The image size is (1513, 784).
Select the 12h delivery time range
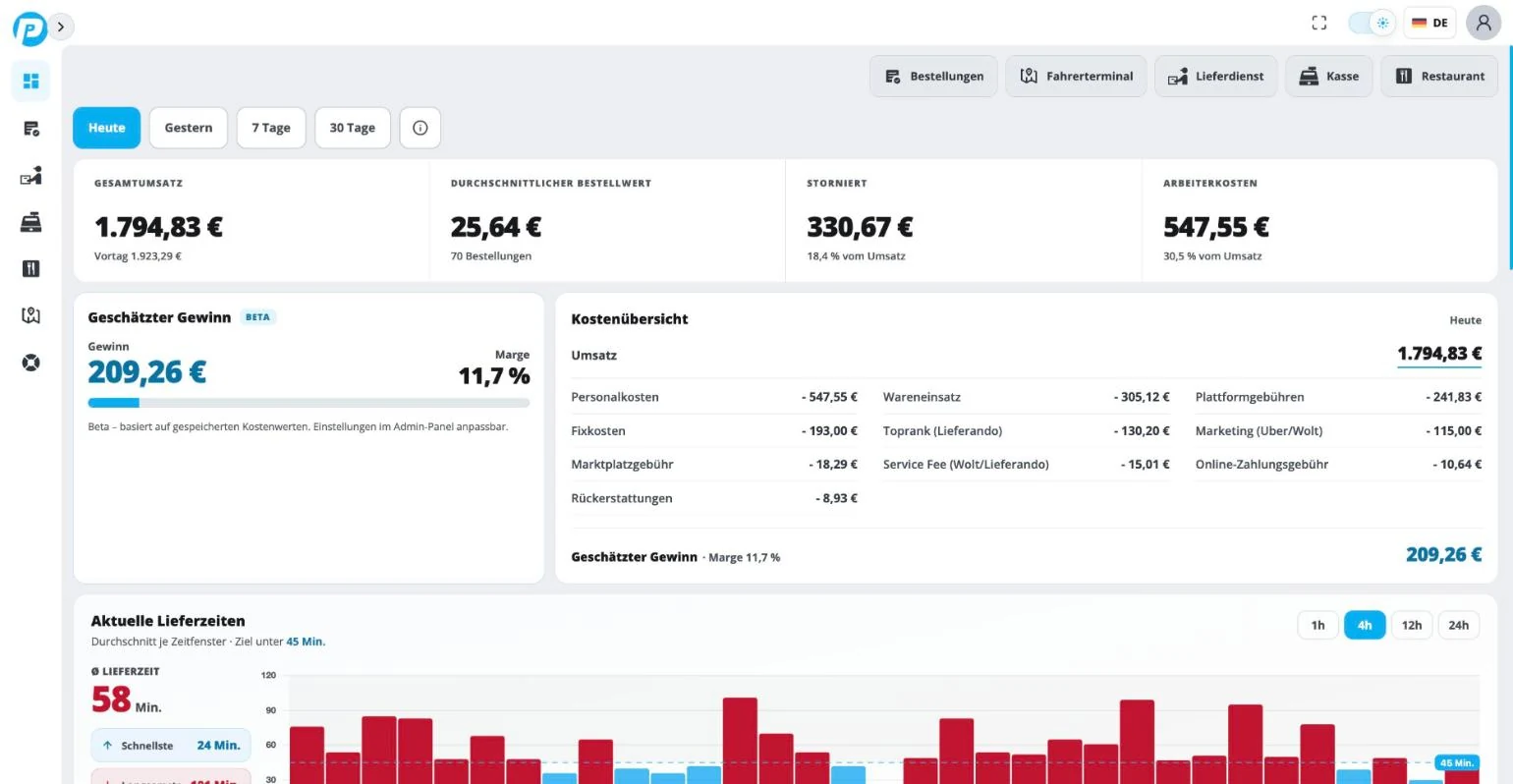(1412, 625)
